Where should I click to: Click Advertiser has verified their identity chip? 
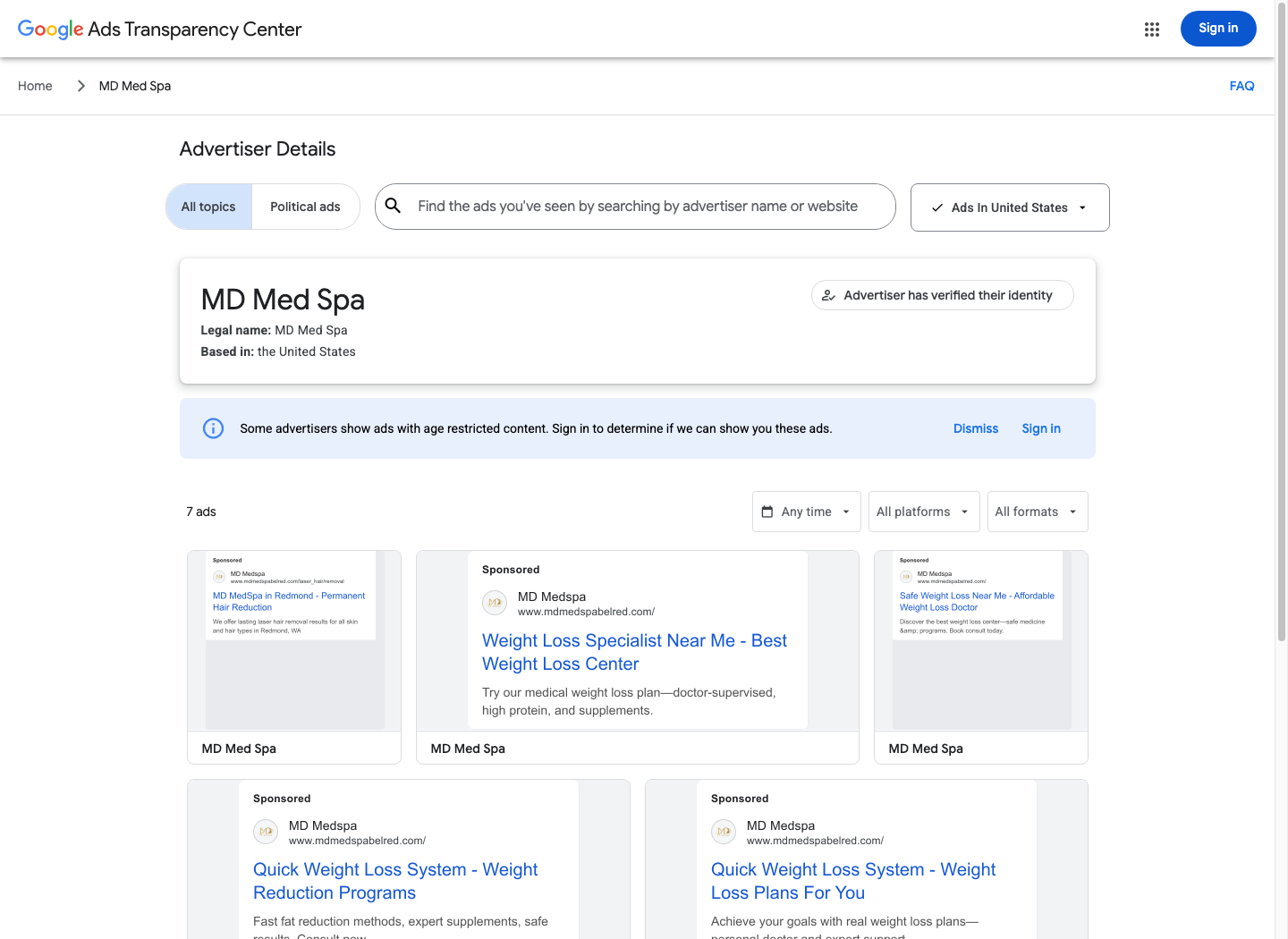coord(943,295)
